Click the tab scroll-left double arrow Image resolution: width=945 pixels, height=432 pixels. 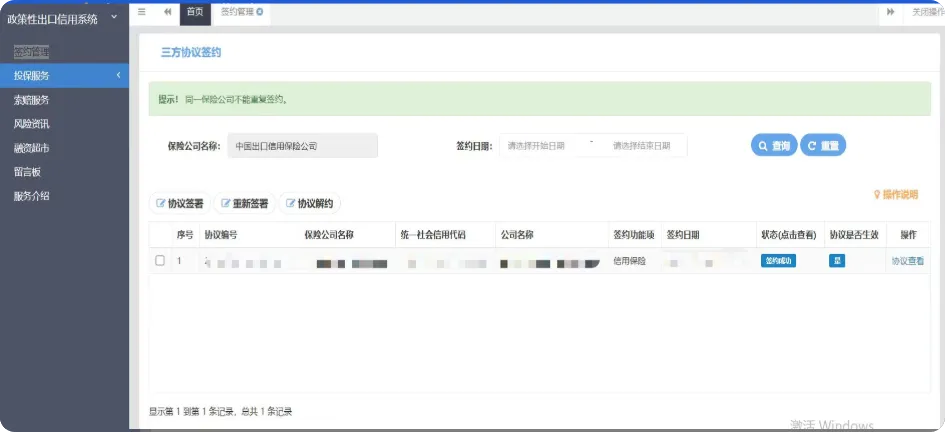coord(168,12)
